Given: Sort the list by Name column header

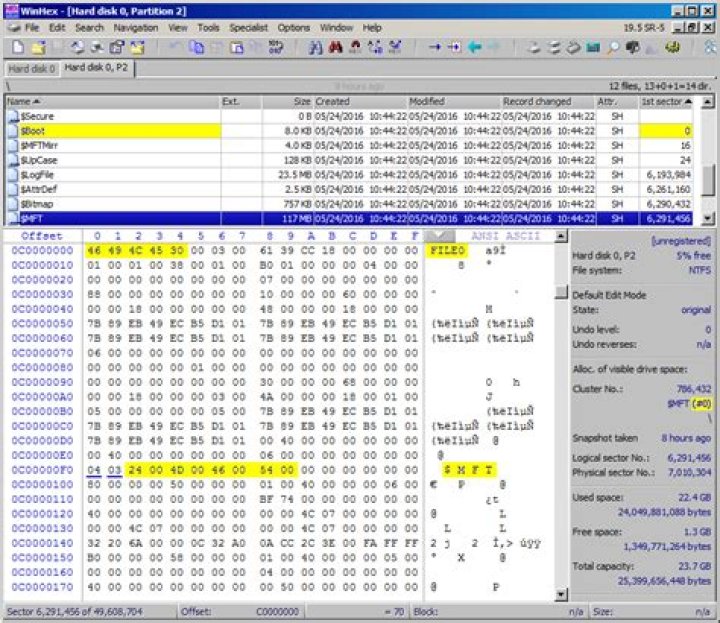Looking at the screenshot, I should pyautogui.click(x=110, y=101).
